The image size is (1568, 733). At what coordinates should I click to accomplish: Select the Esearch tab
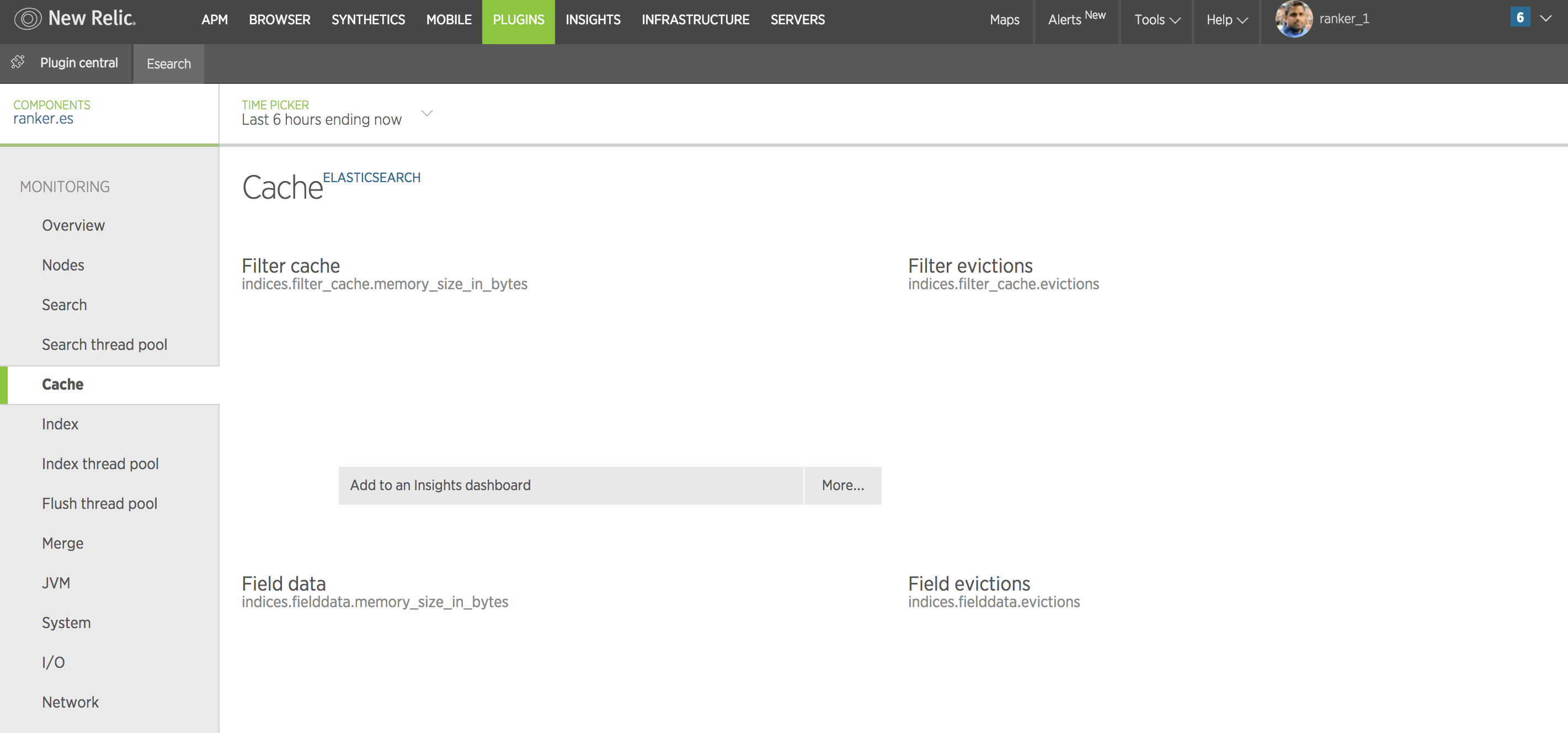click(169, 64)
